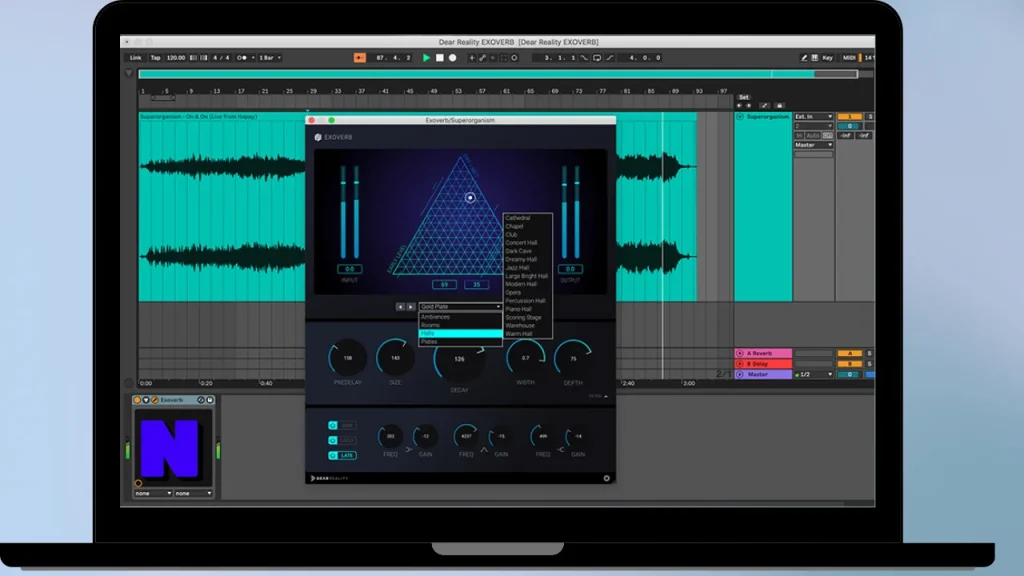Image resolution: width=1024 pixels, height=576 pixels.
Task: Click the Width knob in Exoverb
Action: click(525, 358)
